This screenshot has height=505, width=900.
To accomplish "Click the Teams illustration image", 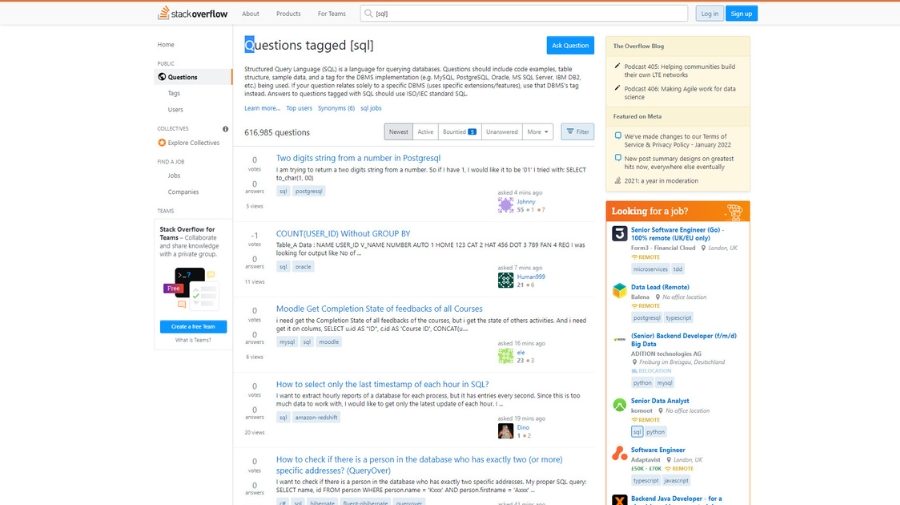I will click(x=193, y=288).
